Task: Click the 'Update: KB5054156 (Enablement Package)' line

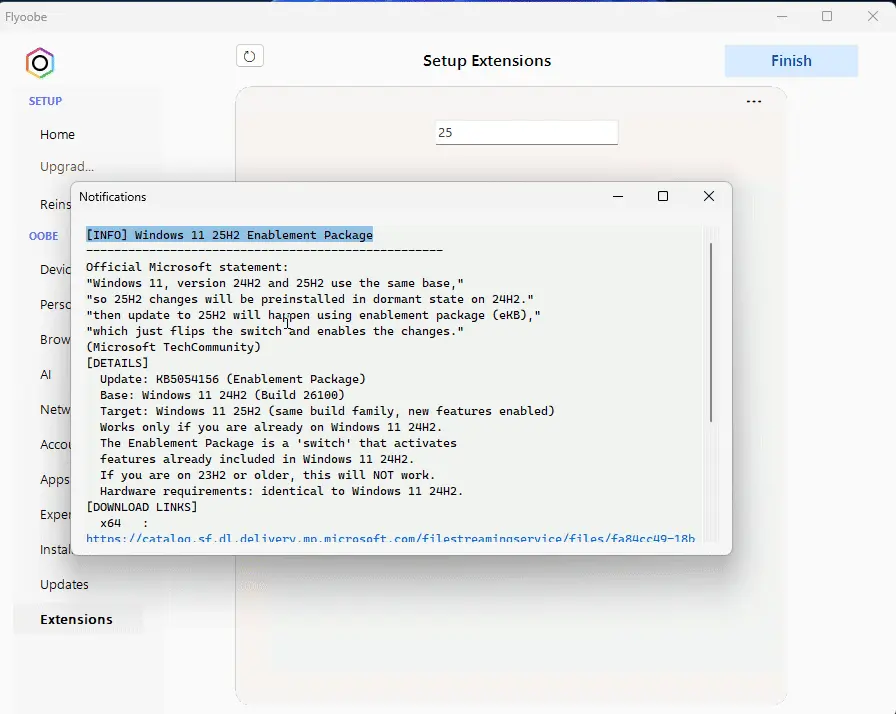Action: 233,379
